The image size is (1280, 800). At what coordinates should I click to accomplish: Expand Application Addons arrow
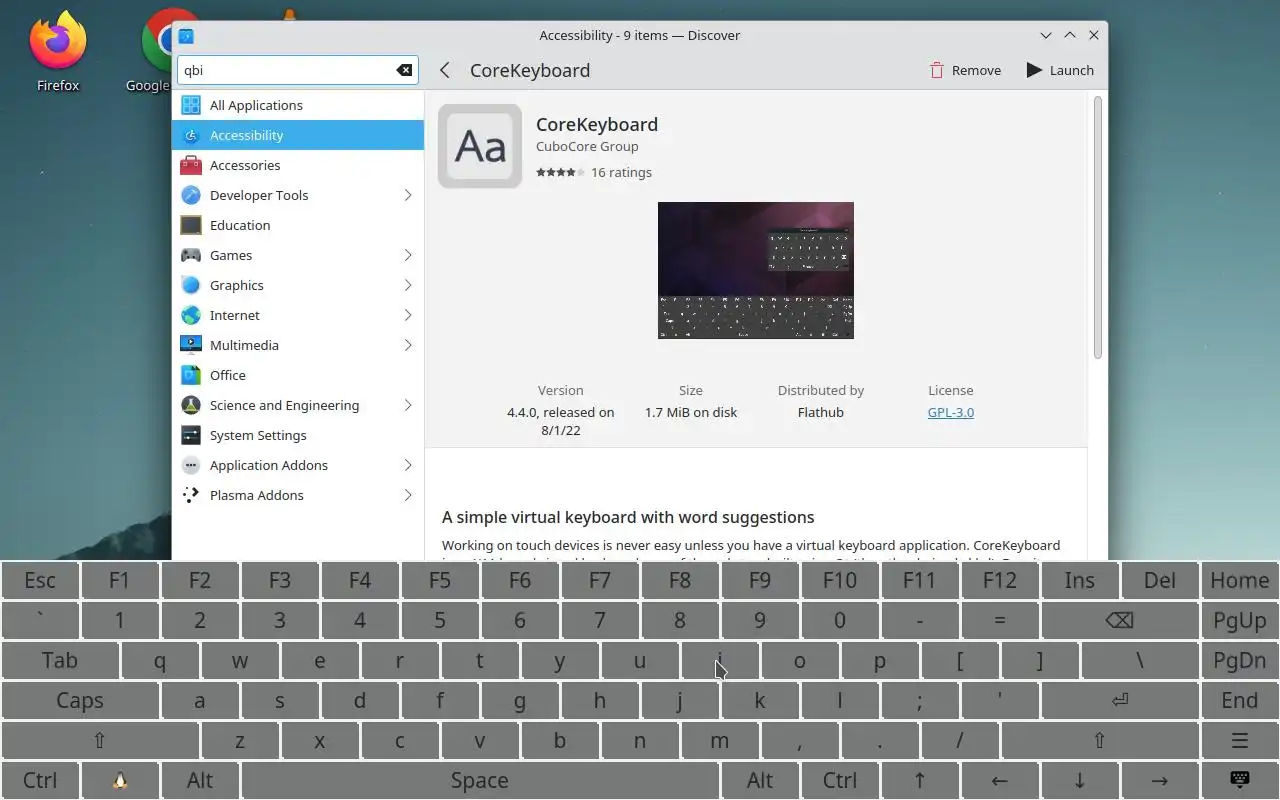[408, 465]
